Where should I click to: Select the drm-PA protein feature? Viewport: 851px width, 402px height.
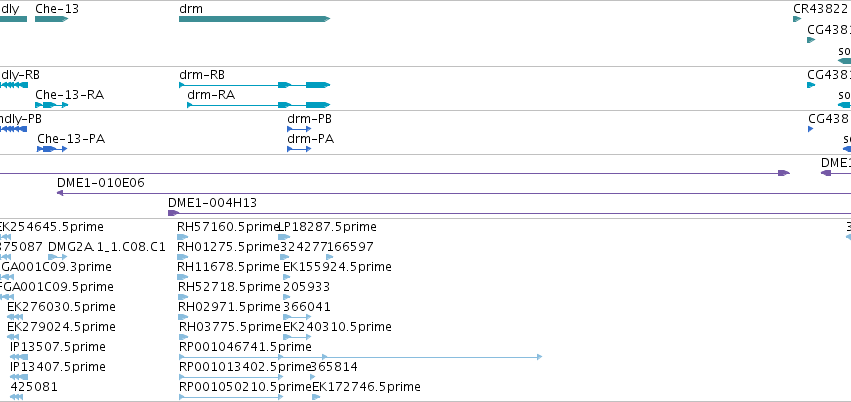click(x=299, y=149)
